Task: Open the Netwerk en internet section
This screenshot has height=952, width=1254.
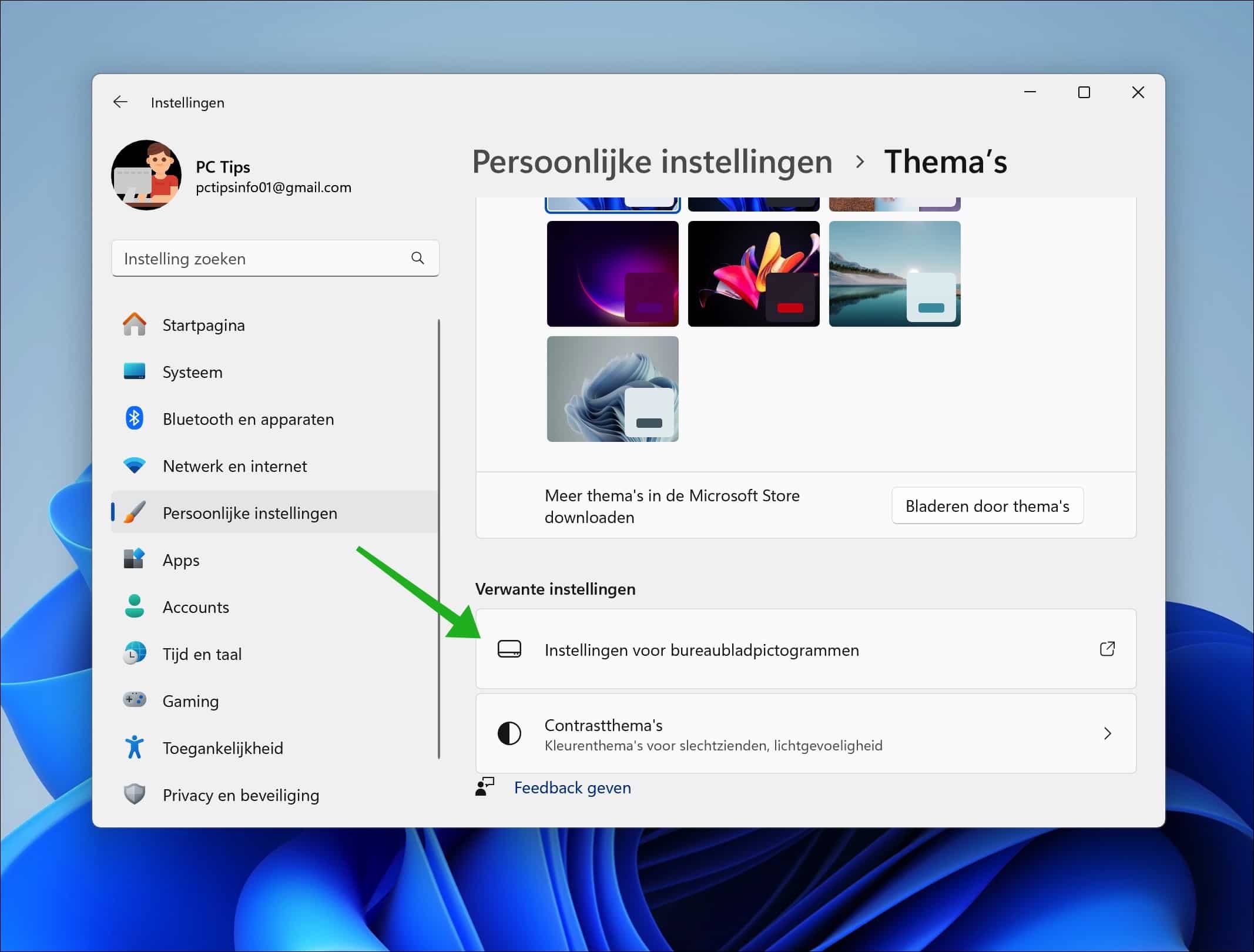Action: point(234,465)
